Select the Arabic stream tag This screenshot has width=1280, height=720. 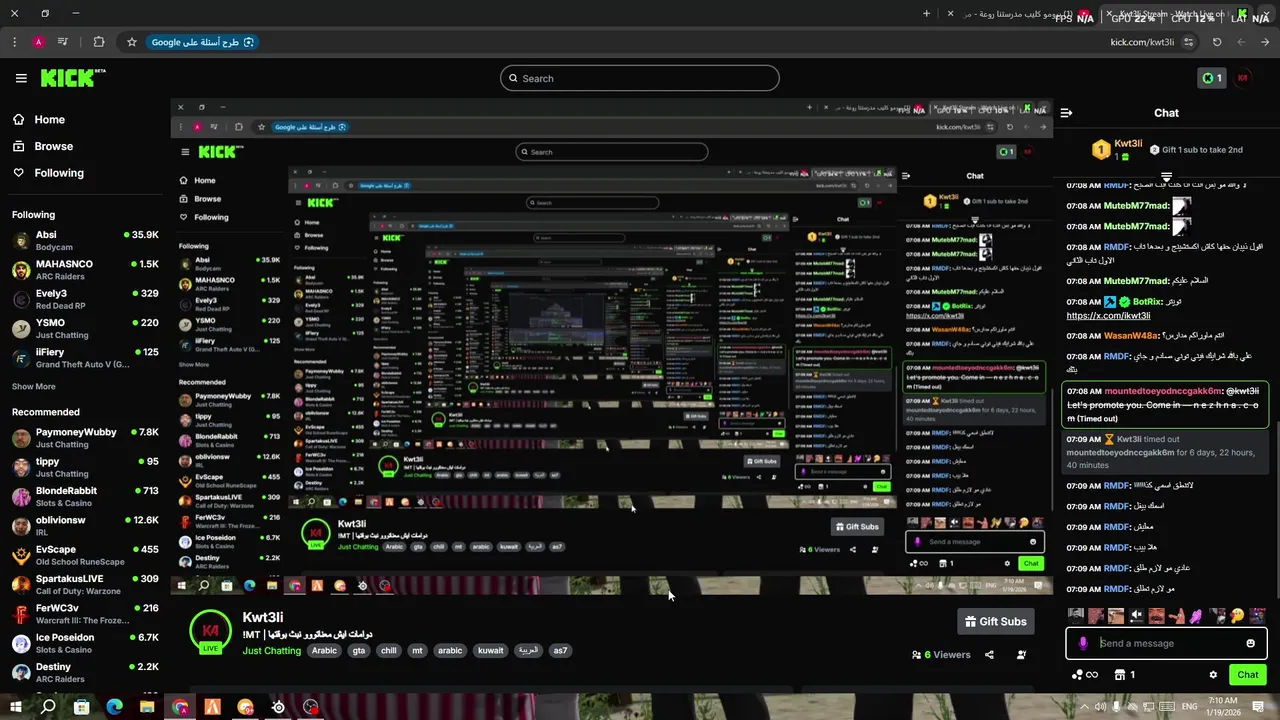point(324,651)
